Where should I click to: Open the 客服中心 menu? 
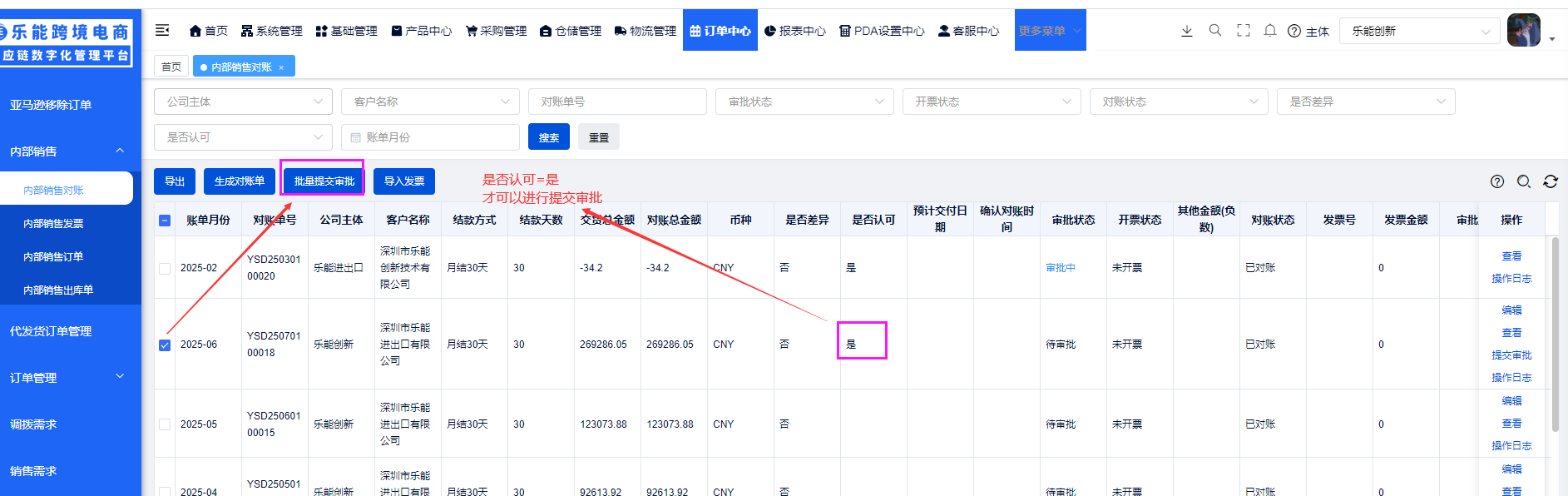(x=969, y=31)
